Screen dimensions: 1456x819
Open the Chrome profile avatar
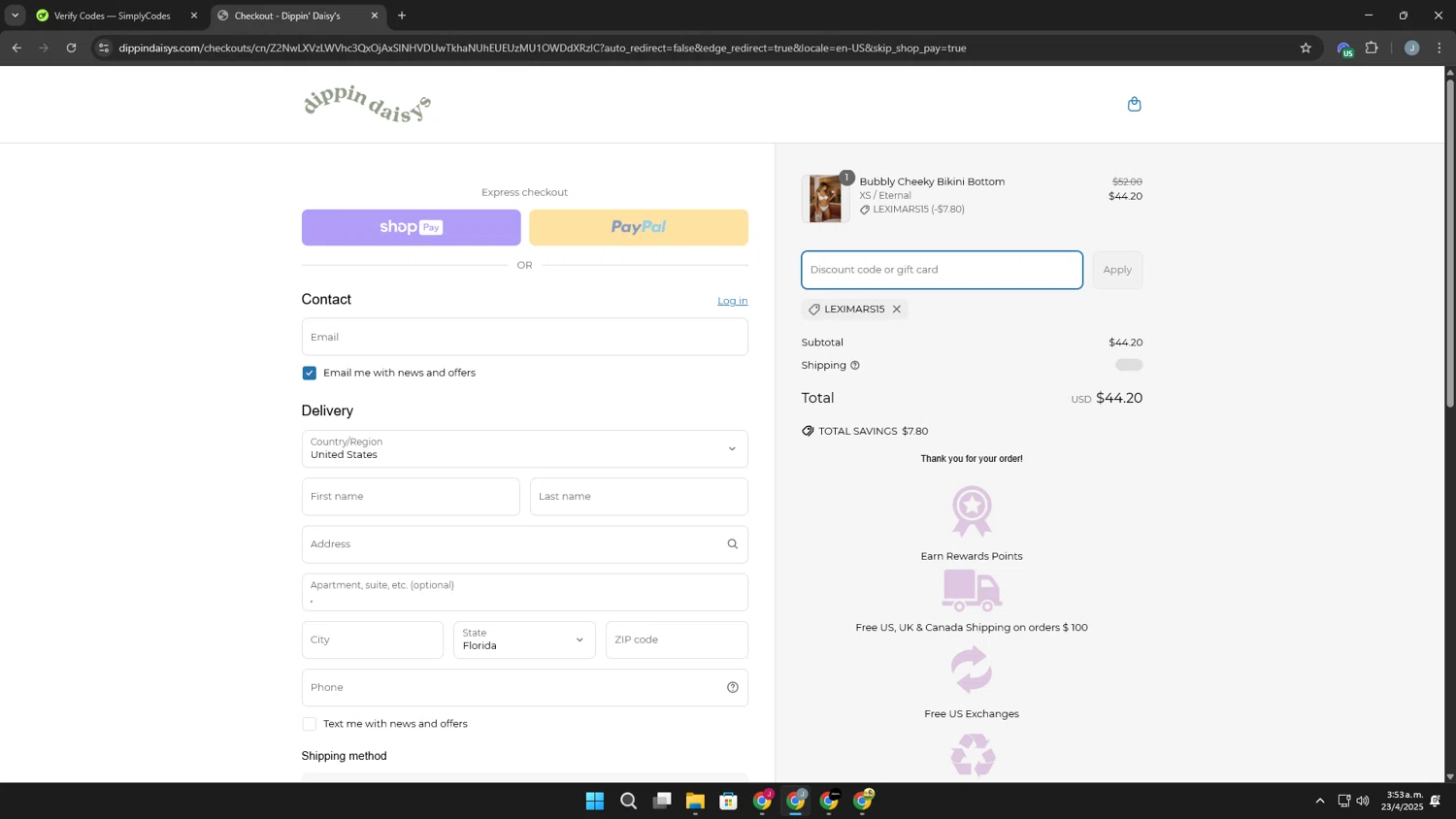1411,48
